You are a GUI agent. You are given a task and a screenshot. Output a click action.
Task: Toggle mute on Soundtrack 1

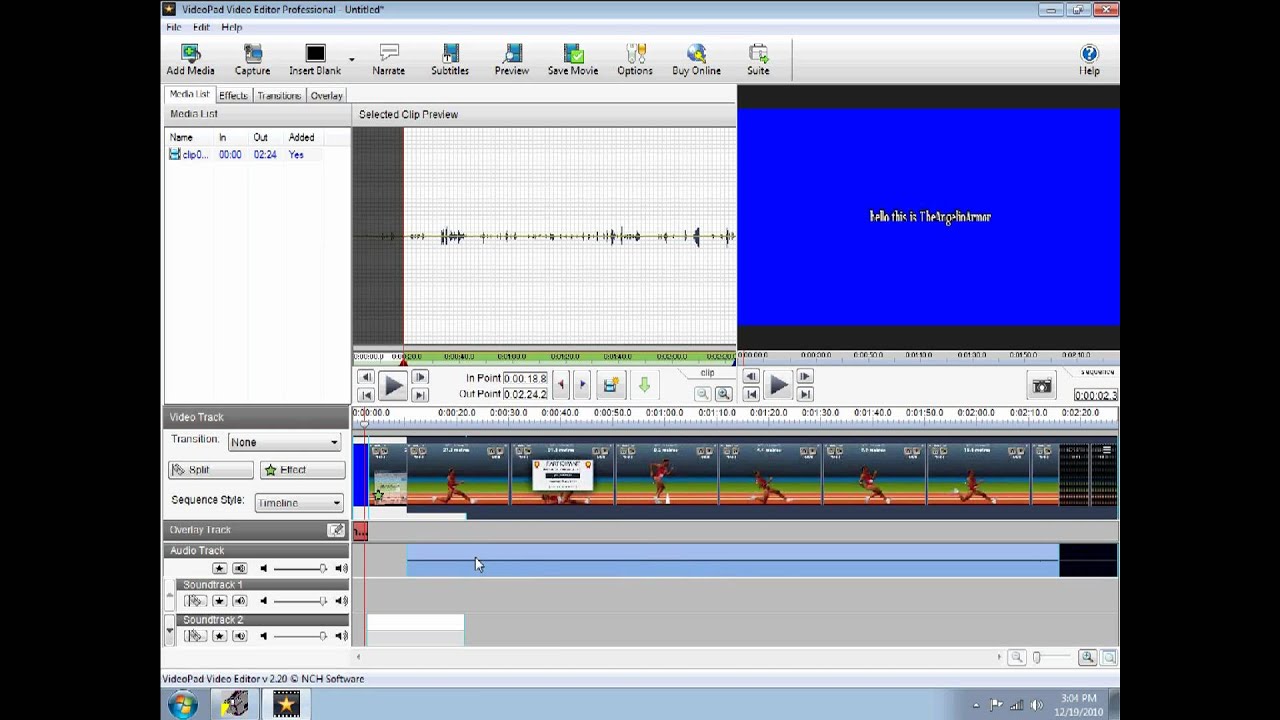239,601
